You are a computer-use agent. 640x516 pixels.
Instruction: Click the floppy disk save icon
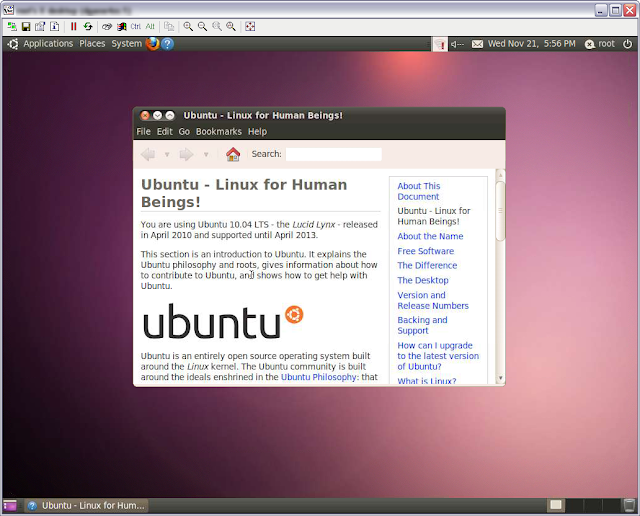[26, 27]
